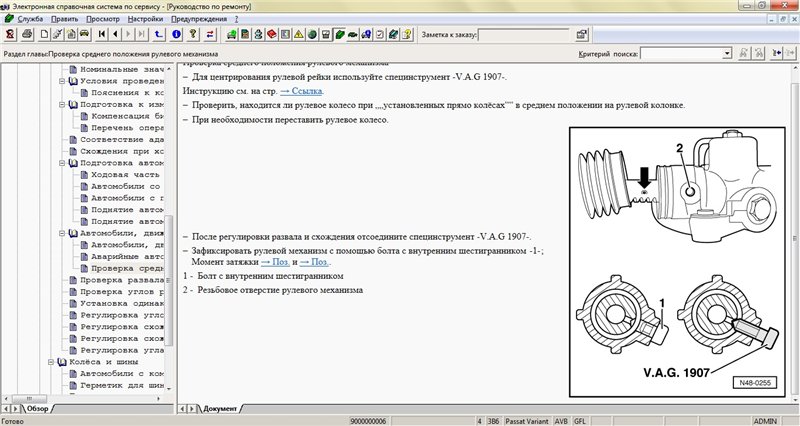Image resolution: width=800 pixels, height=426 pixels.
Task: Click the clipboard checklist toolbar icon
Action: [380, 34]
